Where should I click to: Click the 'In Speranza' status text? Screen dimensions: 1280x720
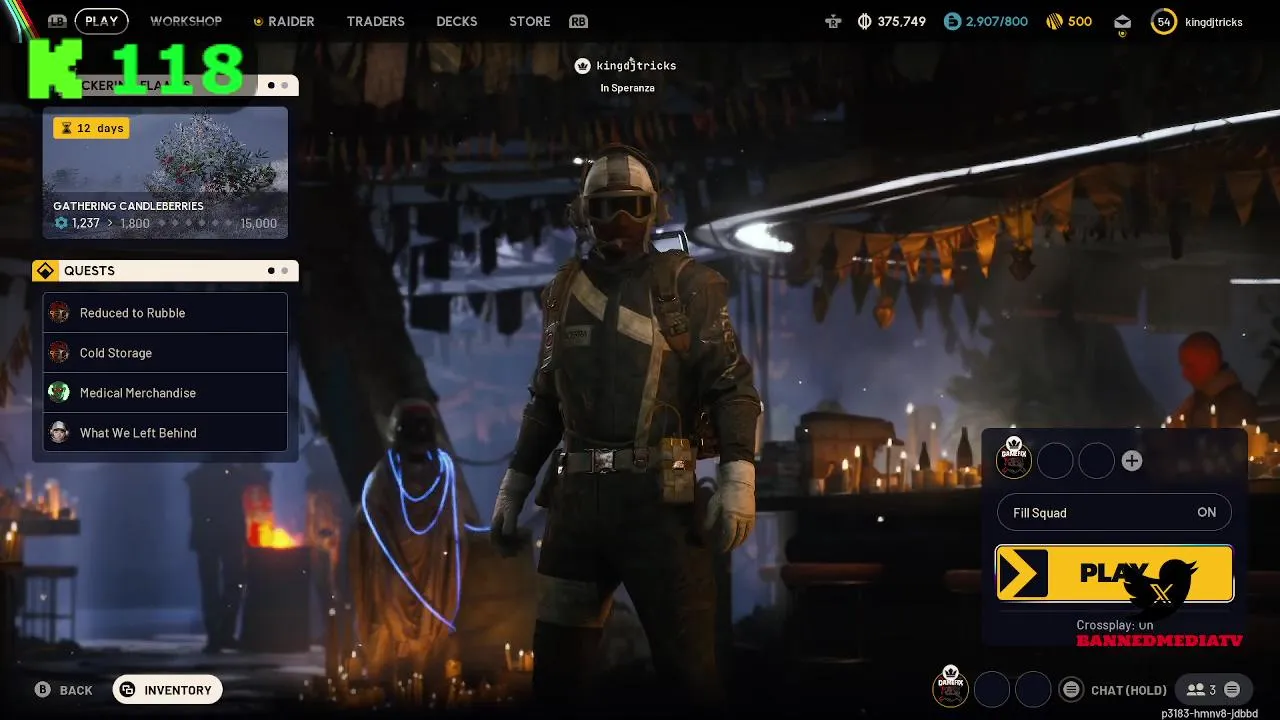[x=627, y=88]
